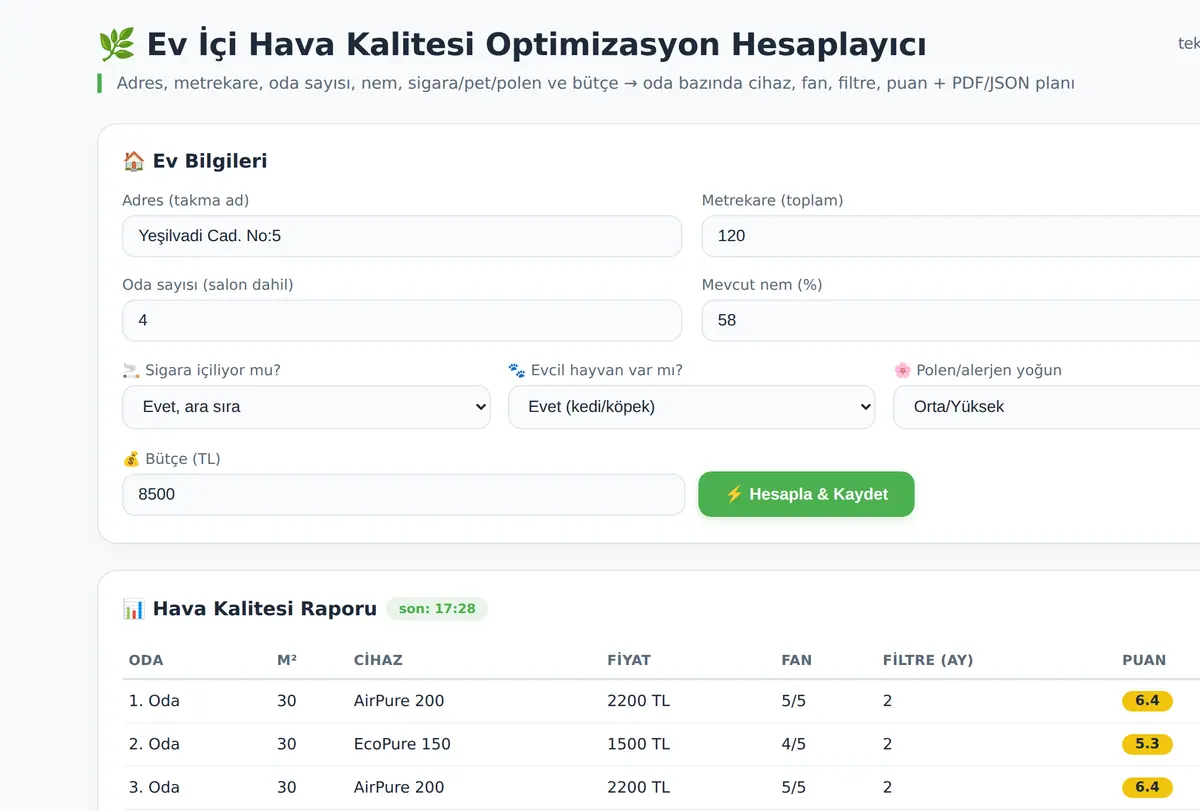Click the paw icon next to Evcil hayvan
Screen dimensions: 1200x811
pyautogui.click(x=517, y=370)
